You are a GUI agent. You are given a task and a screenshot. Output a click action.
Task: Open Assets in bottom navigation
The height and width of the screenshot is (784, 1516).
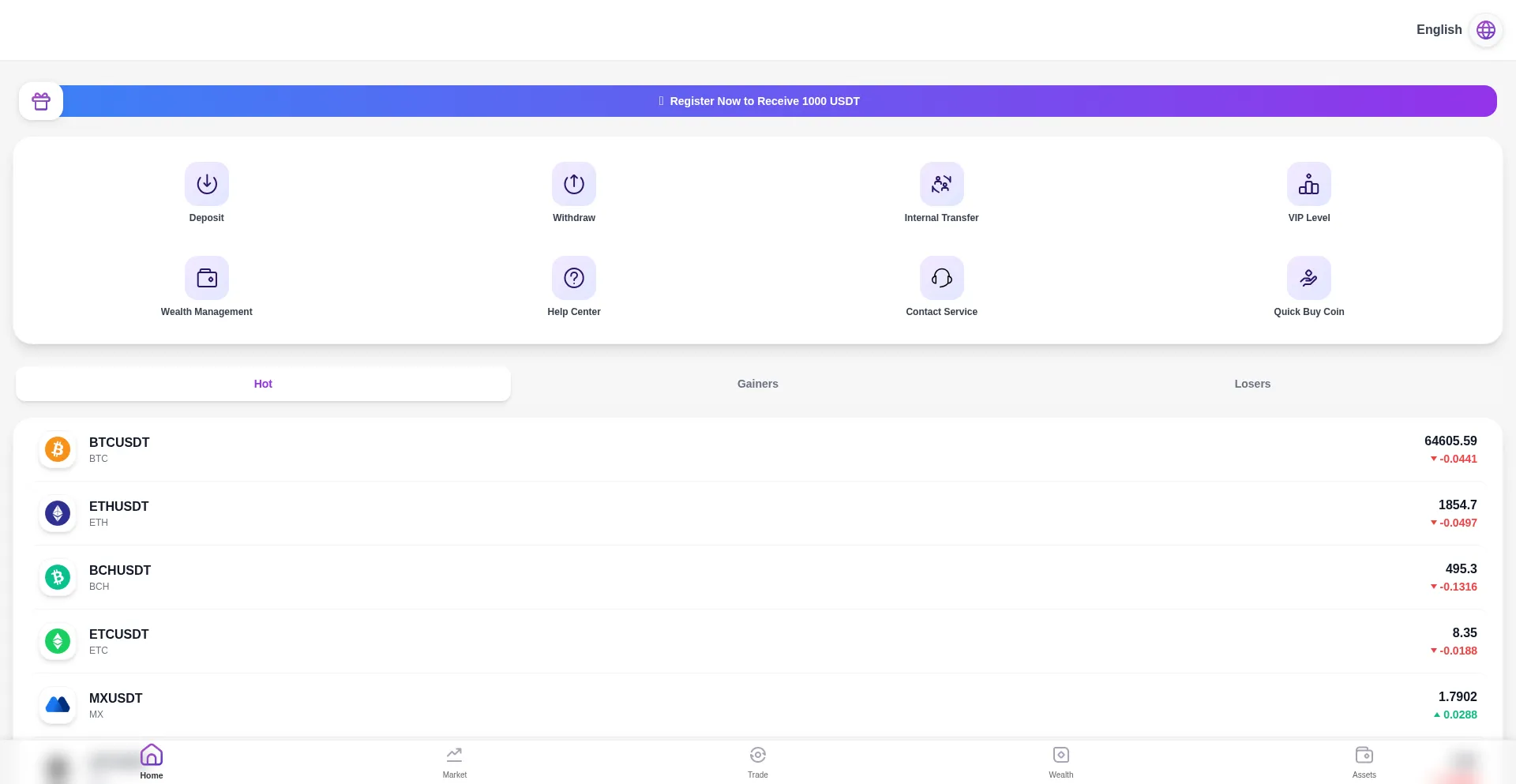pos(1364,762)
